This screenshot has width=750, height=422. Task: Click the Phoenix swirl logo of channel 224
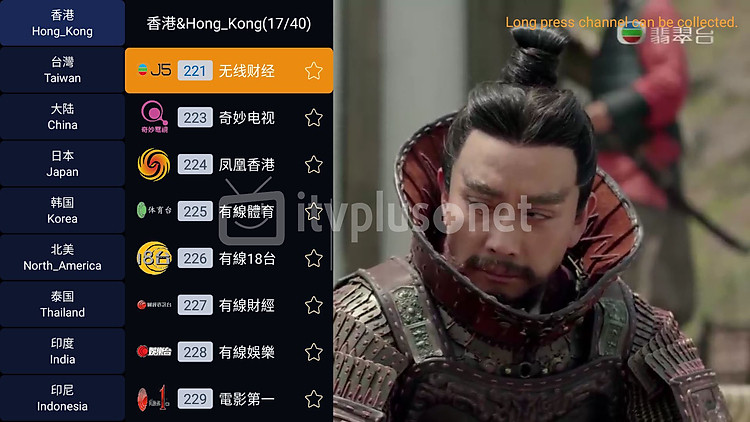[154, 165]
